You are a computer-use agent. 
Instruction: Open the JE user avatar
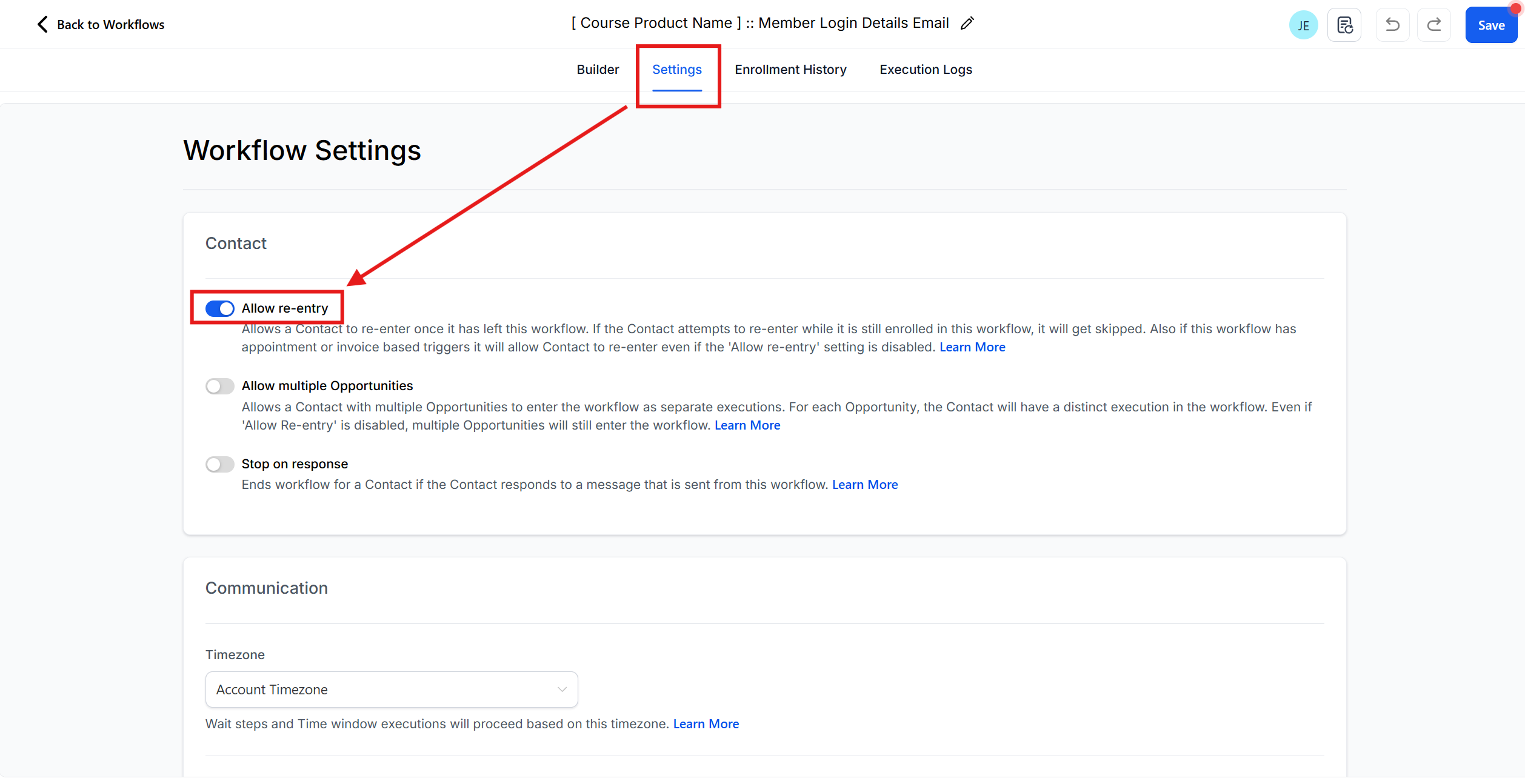(x=1303, y=25)
